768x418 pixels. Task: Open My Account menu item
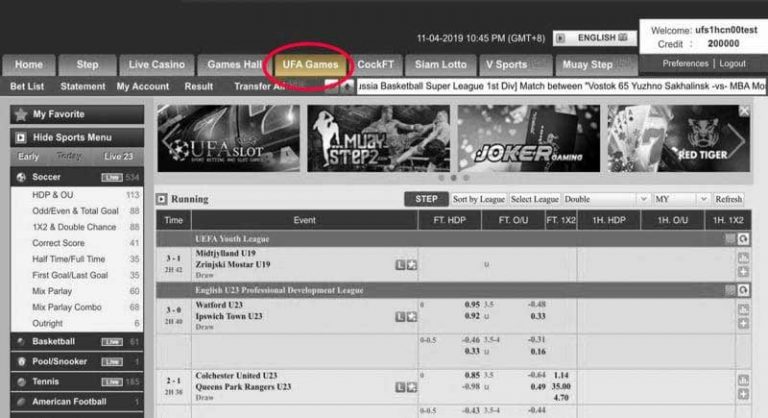coord(143,87)
